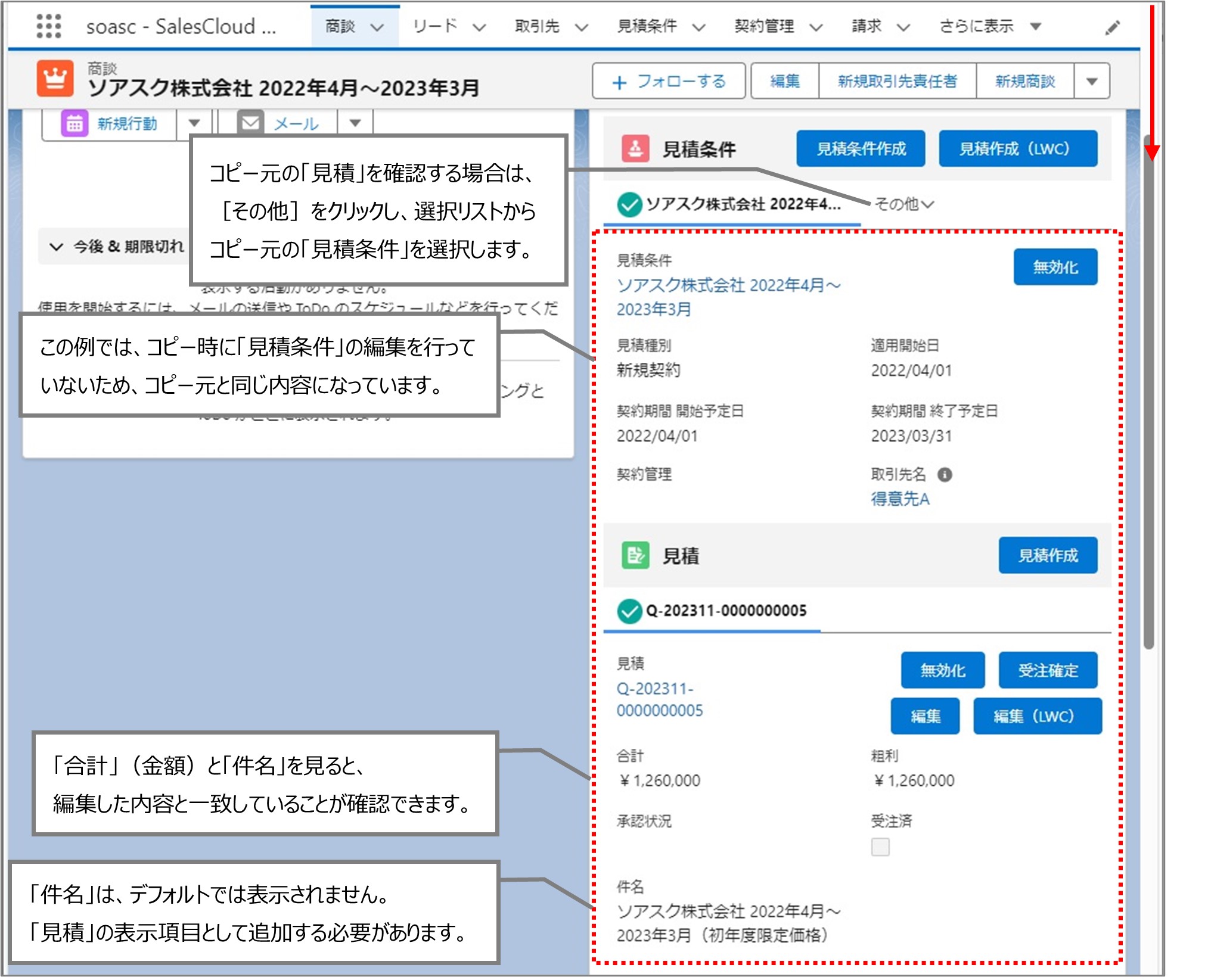Image resolution: width=1208 pixels, height=980 pixels.
Task: Click the checkmark icon beside ソアスク株式会社 tab
Action: click(x=629, y=204)
